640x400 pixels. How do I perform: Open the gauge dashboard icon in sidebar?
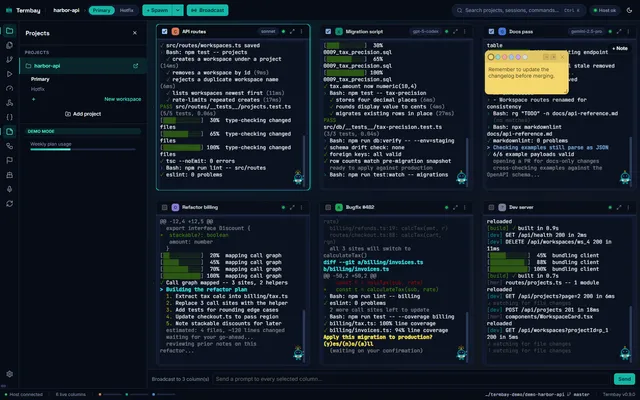point(9,88)
